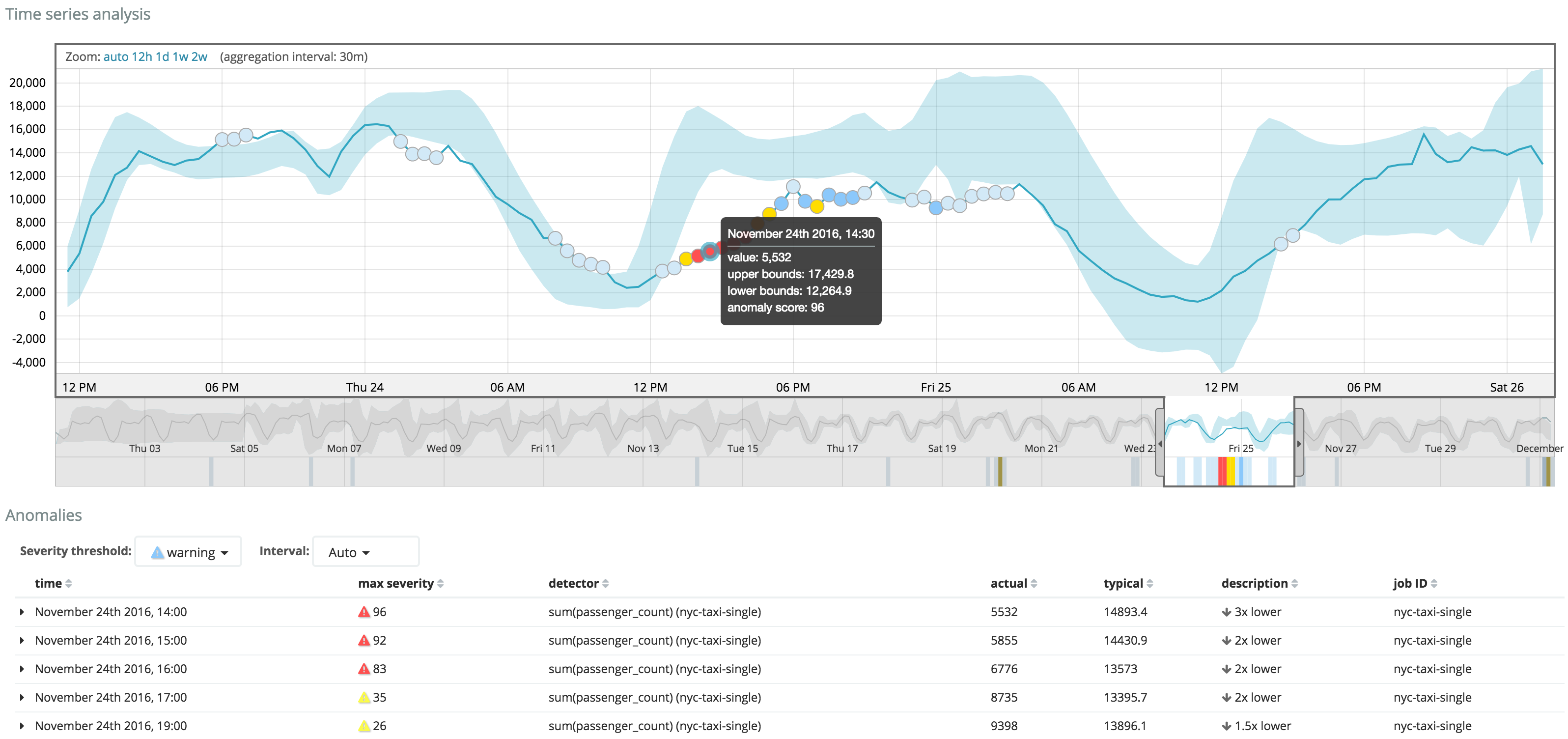Select the 2w zoom option

pyautogui.click(x=199, y=57)
